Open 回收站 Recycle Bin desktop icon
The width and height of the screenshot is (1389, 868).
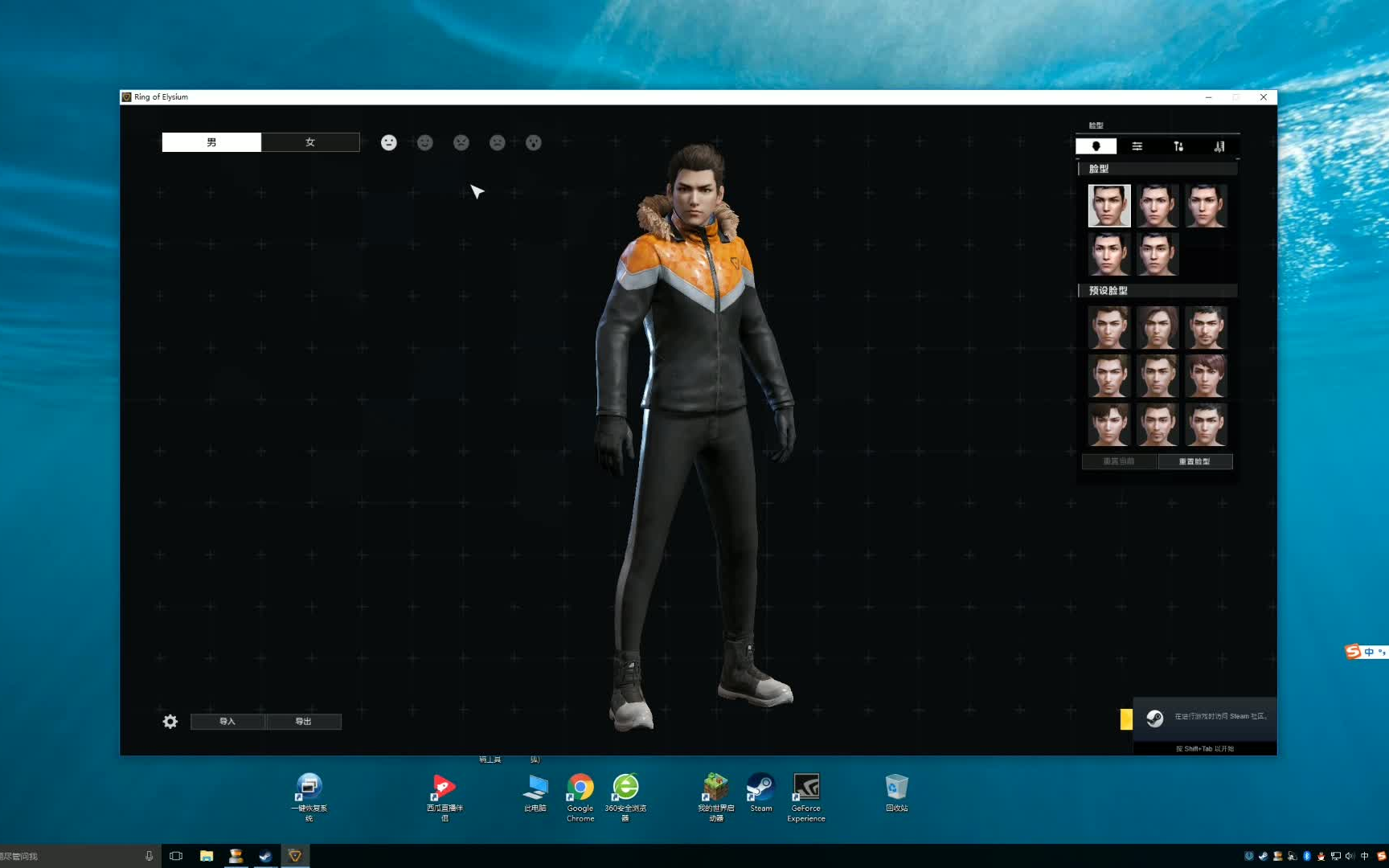coord(897,793)
